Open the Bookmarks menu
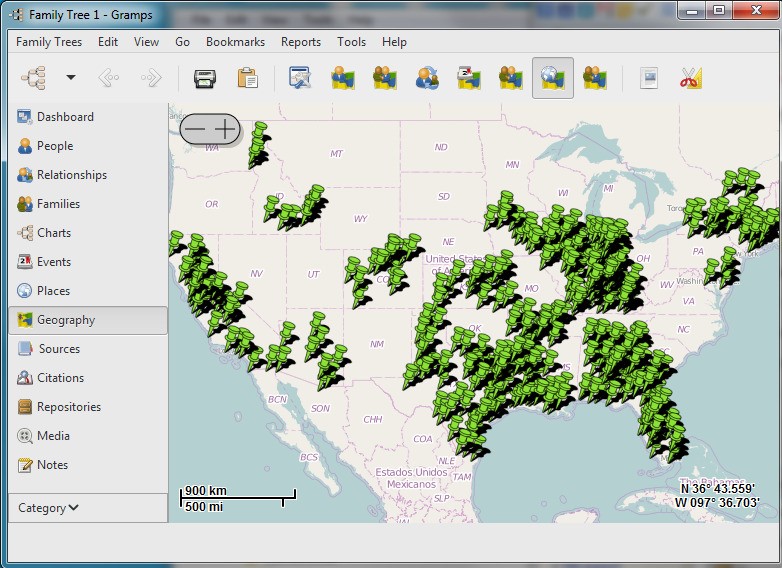The height and width of the screenshot is (568, 782). pos(235,42)
